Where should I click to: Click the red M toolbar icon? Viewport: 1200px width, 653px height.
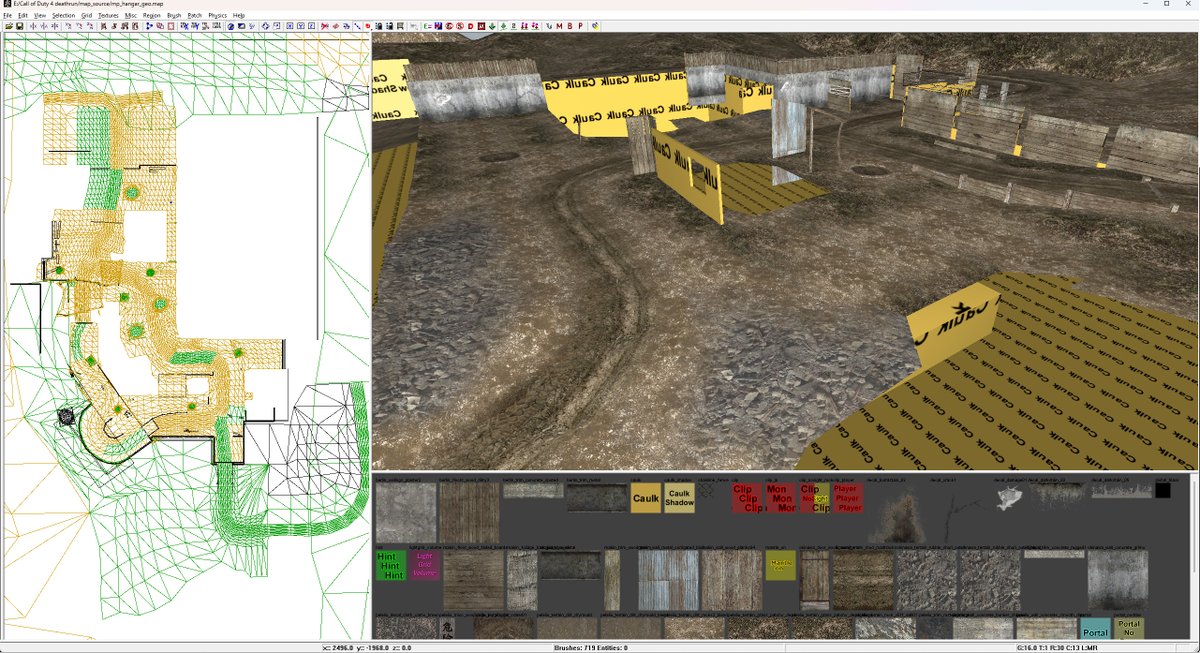coord(559,26)
